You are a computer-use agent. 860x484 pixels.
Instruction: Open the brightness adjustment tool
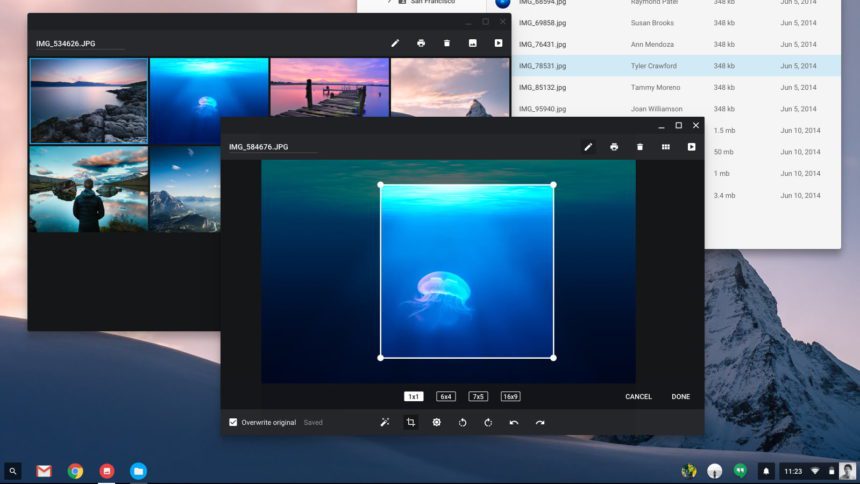tap(436, 422)
